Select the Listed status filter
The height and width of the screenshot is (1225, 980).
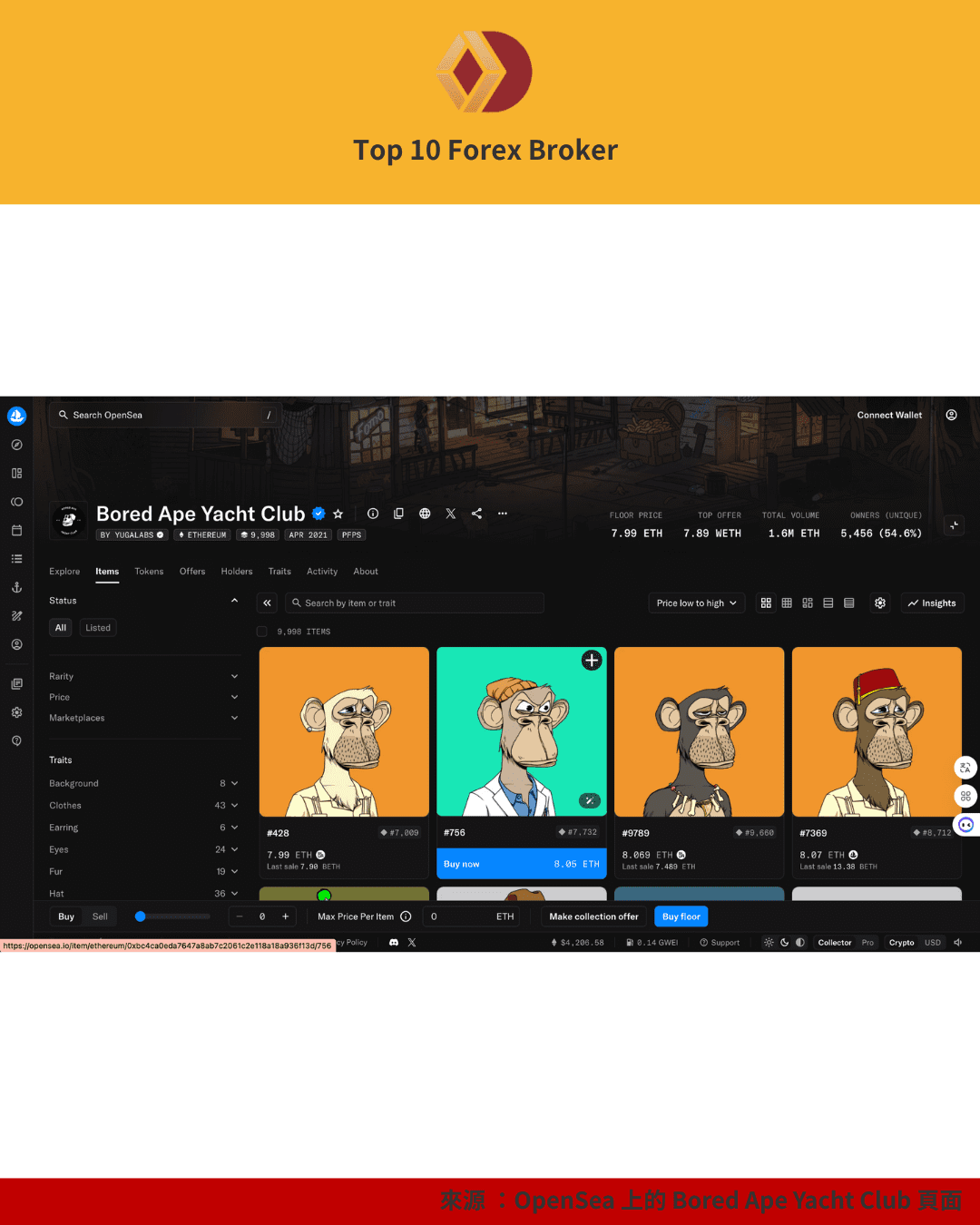[98, 628]
